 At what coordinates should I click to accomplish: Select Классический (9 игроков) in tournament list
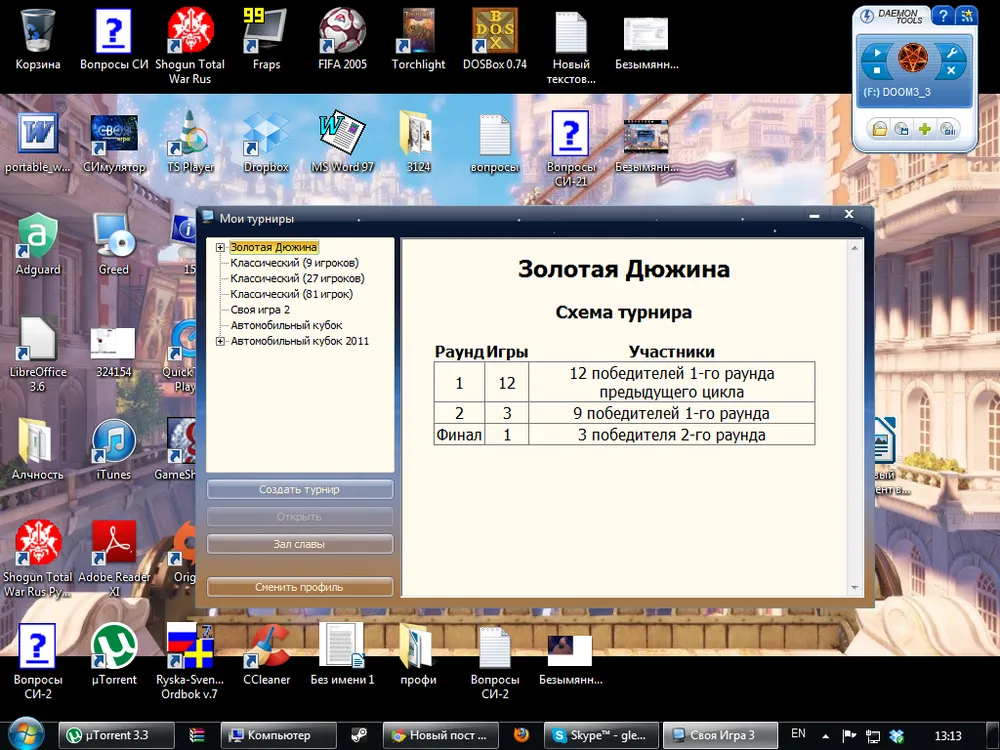294,263
